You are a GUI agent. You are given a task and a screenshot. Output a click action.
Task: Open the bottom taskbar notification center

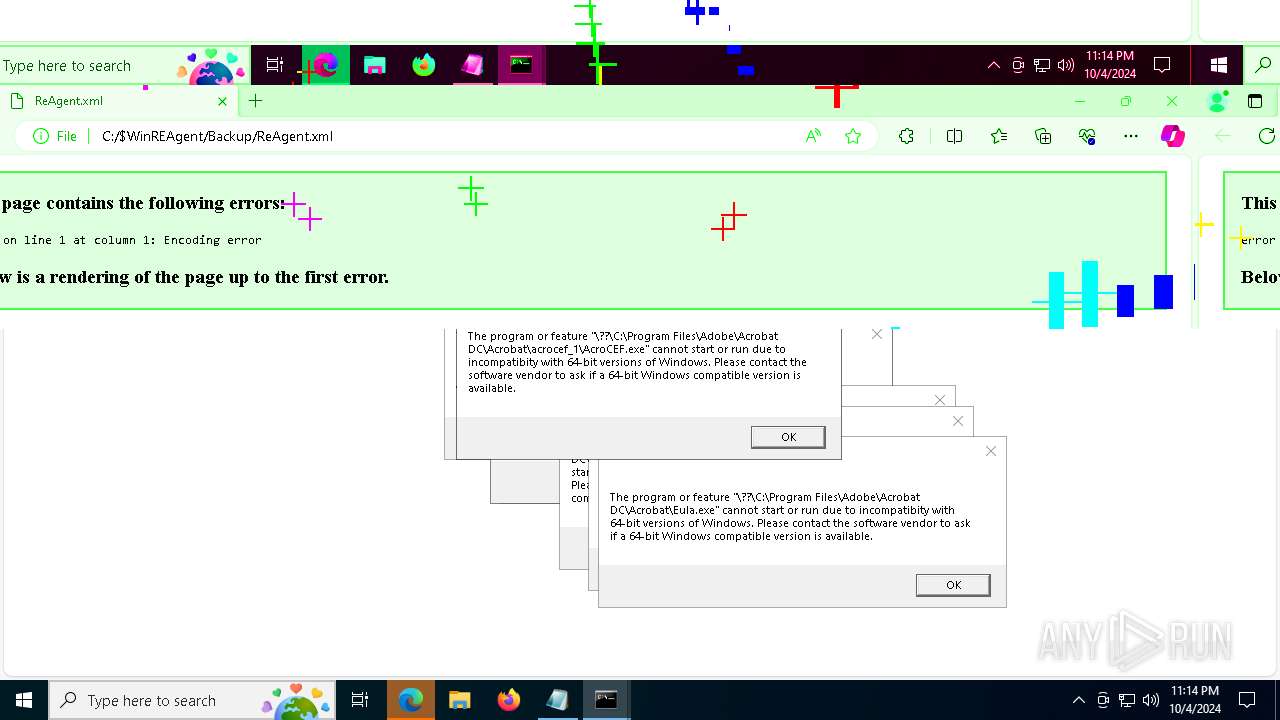[1247, 700]
